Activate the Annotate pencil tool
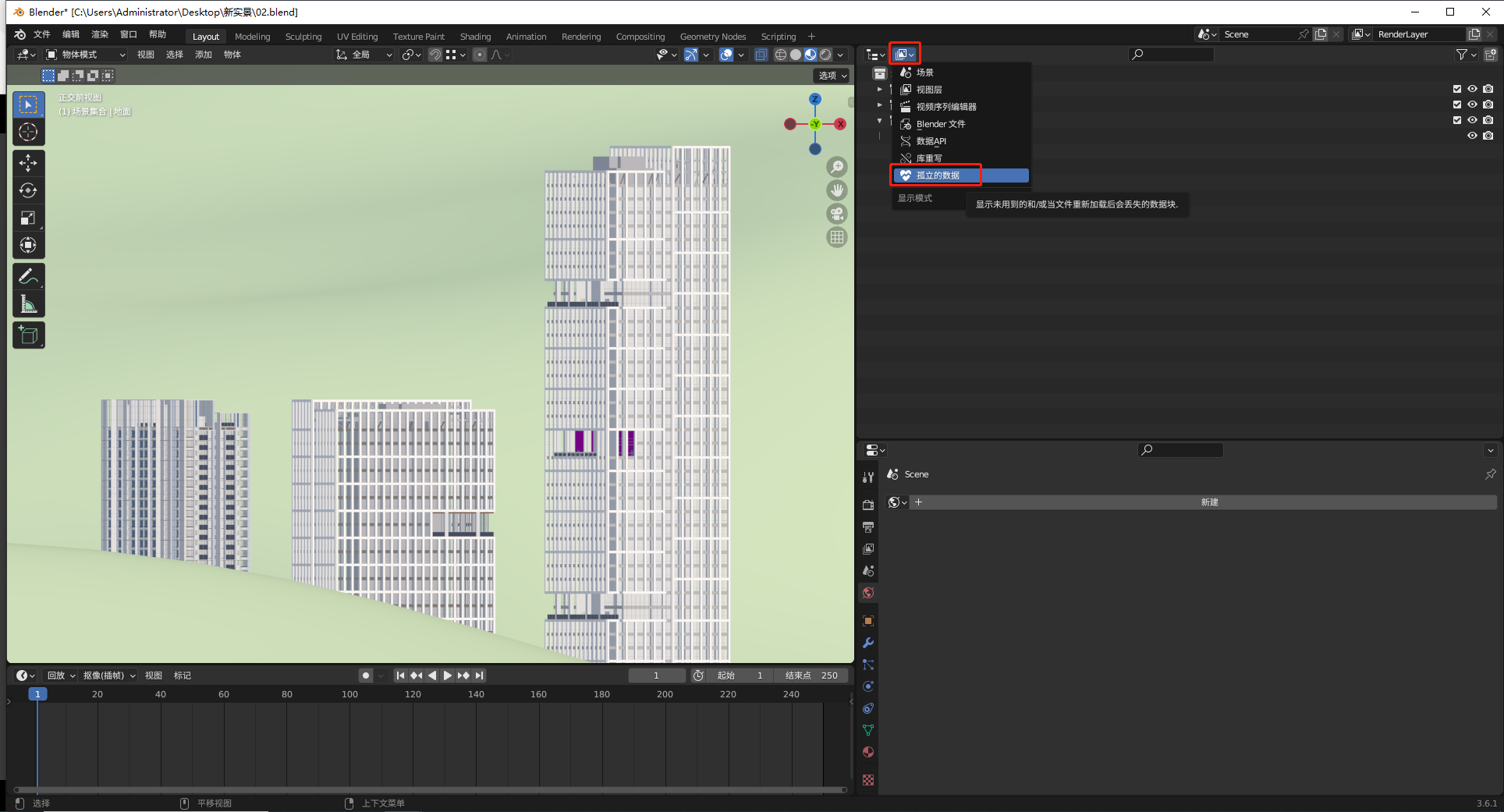Image resolution: width=1504 pixels, height=812 pixels. click(28, 276)
